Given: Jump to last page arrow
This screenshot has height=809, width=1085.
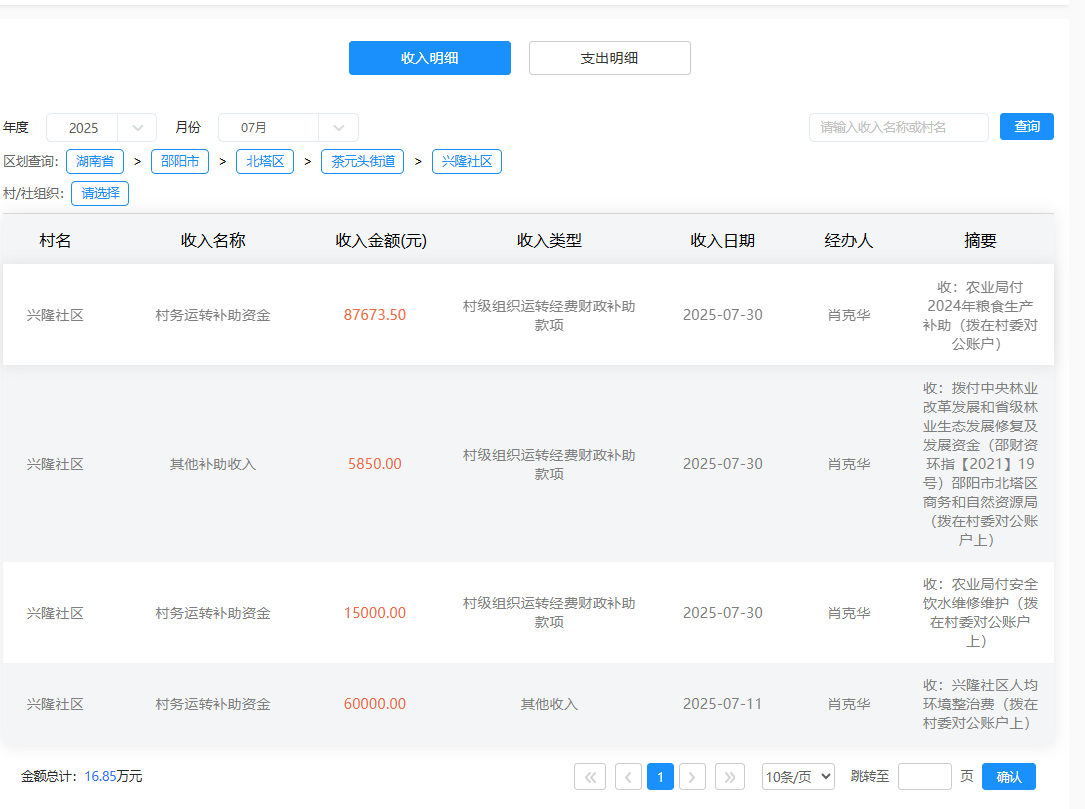Looking at the screenshot, I should point(730,776).
